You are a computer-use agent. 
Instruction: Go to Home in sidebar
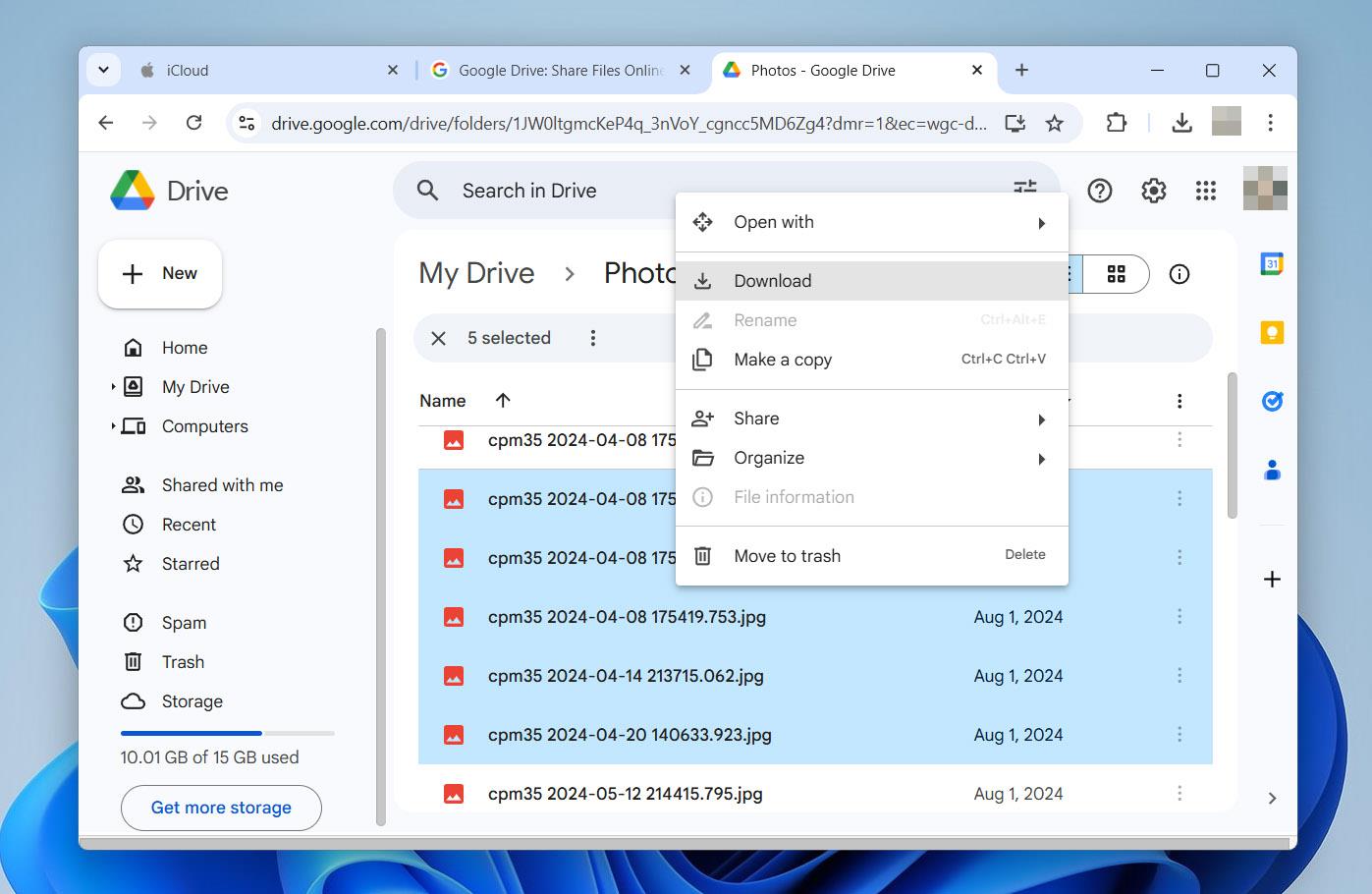click(x=185, y=348)
